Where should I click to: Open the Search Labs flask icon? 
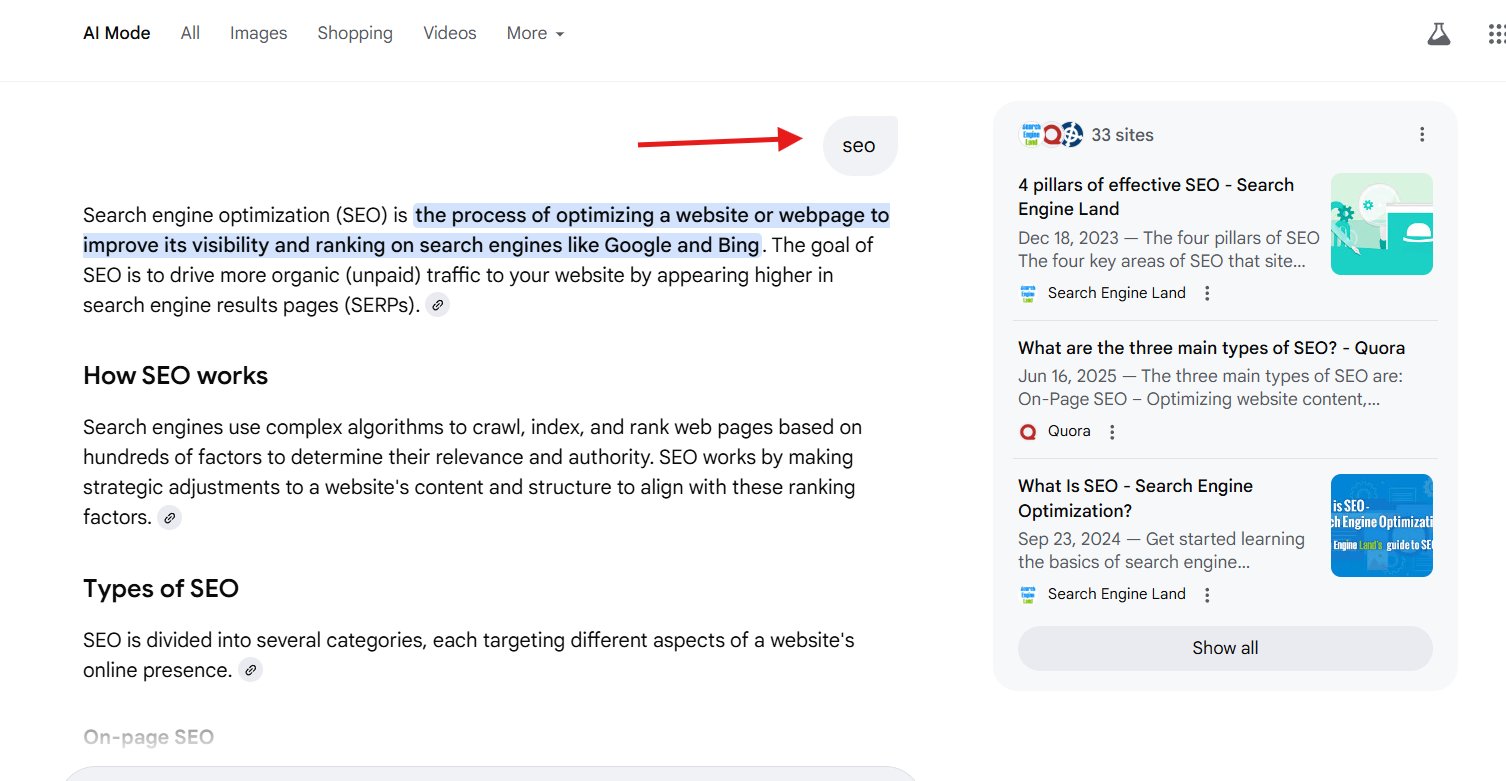click(1439, 32)
